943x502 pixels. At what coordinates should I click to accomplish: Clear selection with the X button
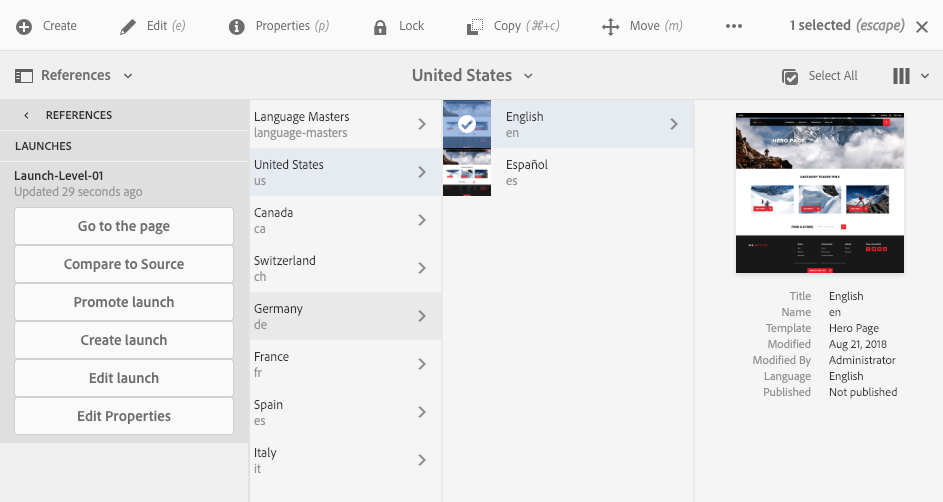[922, 26]
